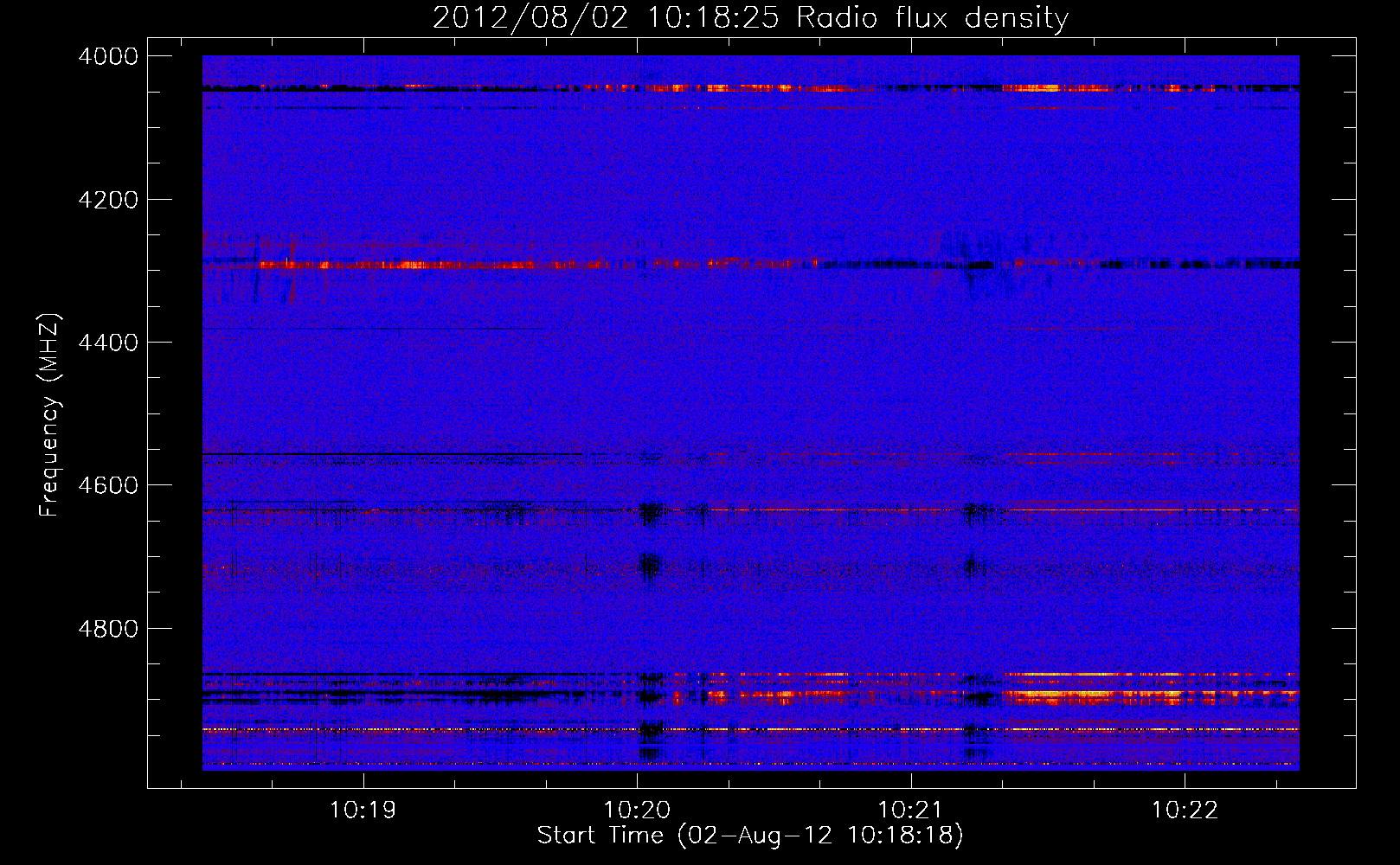Click the x-axis label 'Start Time (02-Aug-12 10:18:18)'
Screen dimensions: 1400x865
pos(750,836)
